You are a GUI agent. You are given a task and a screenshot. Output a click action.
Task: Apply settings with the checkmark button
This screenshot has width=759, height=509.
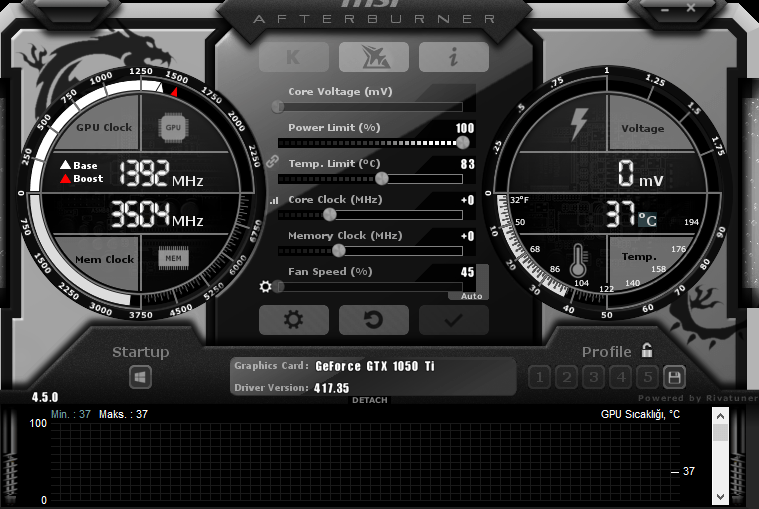(454, 320)
